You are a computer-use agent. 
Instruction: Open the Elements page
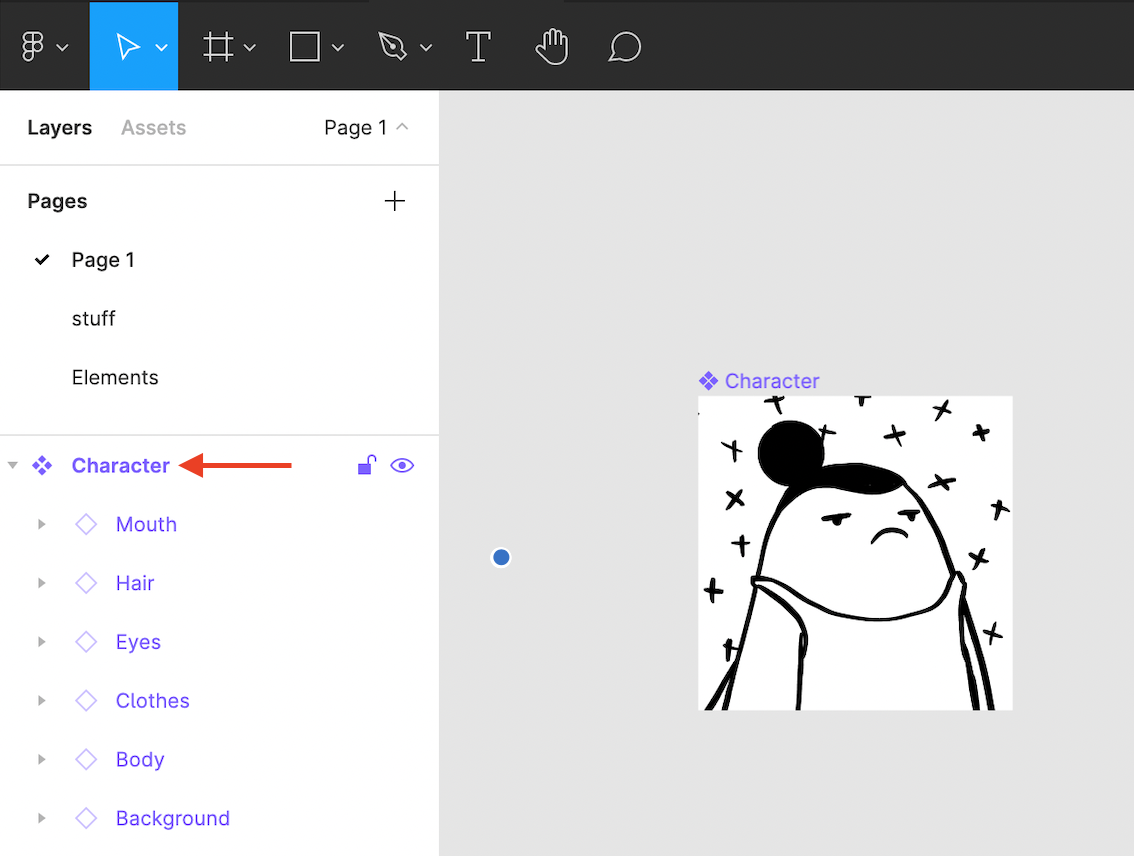click(x=115, y=377)
